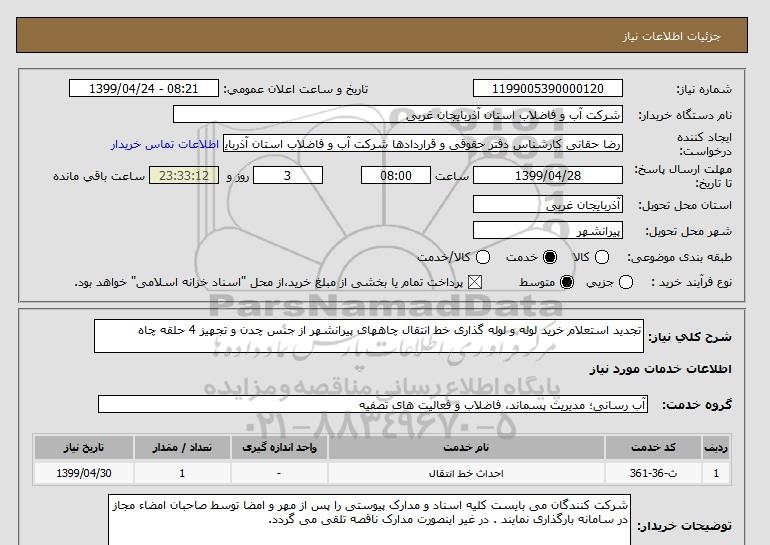Click the public announcement date field 1399/04/24
770x545 pixels.
(x=143, y=88)
